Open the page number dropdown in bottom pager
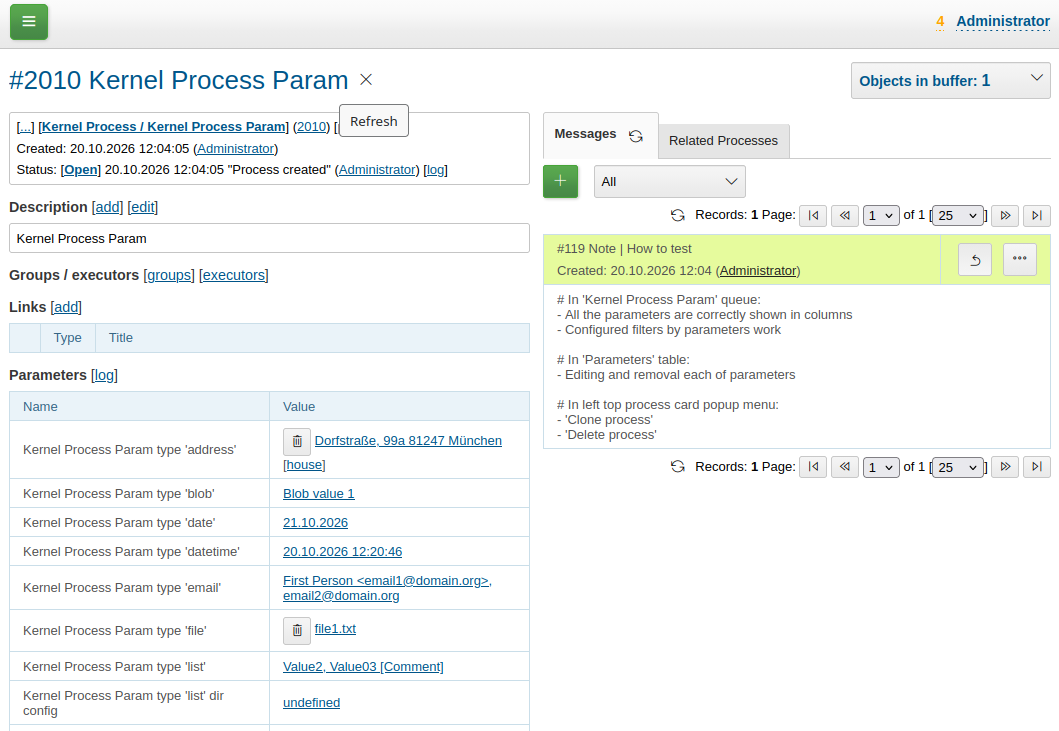The width and height of the screenshot is (1059, 731). 881,467
